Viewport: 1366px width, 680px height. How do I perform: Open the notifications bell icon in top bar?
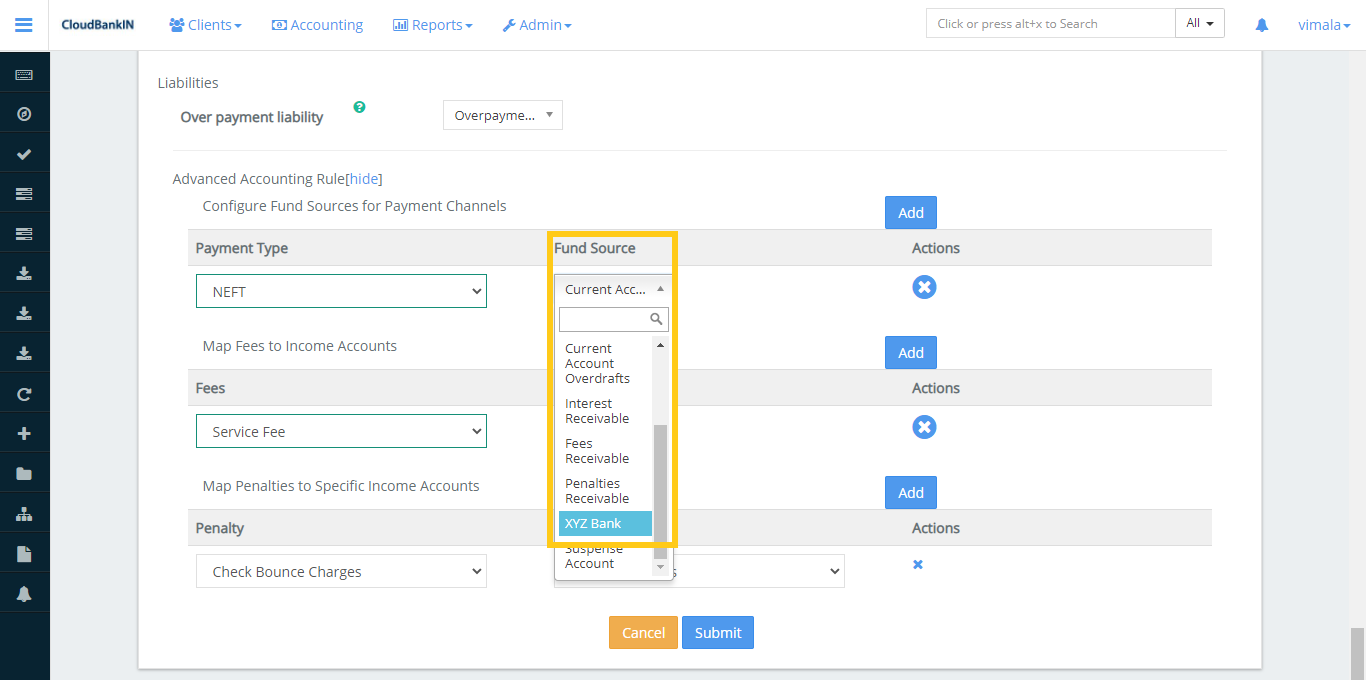(x=1261, y=24)
